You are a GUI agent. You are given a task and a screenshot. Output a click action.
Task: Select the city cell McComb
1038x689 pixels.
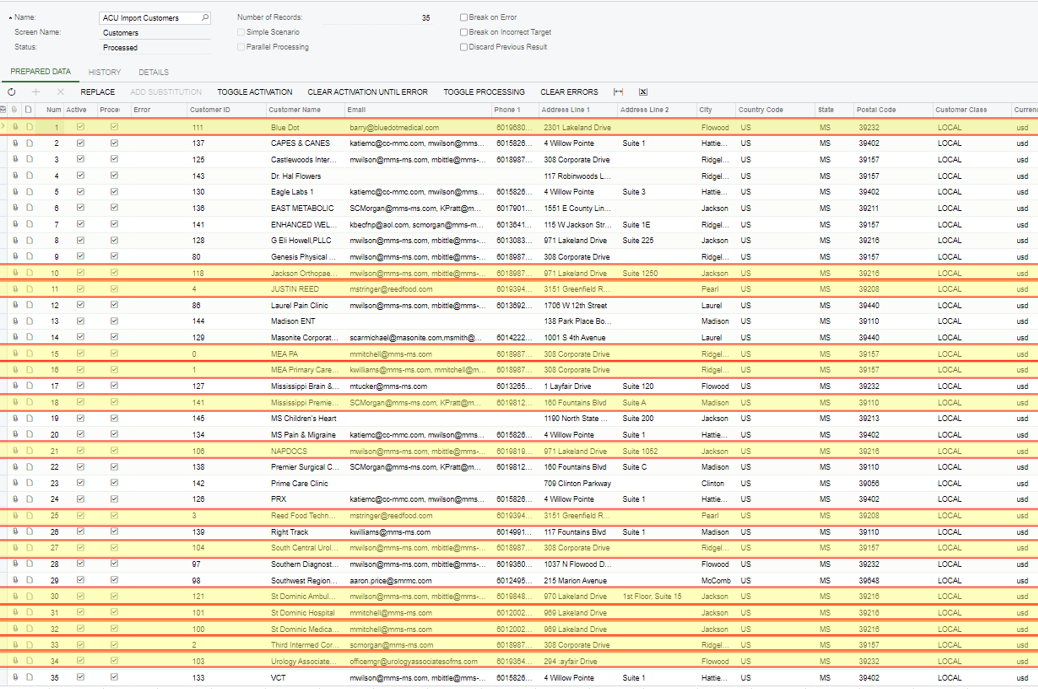click(716, 580)
